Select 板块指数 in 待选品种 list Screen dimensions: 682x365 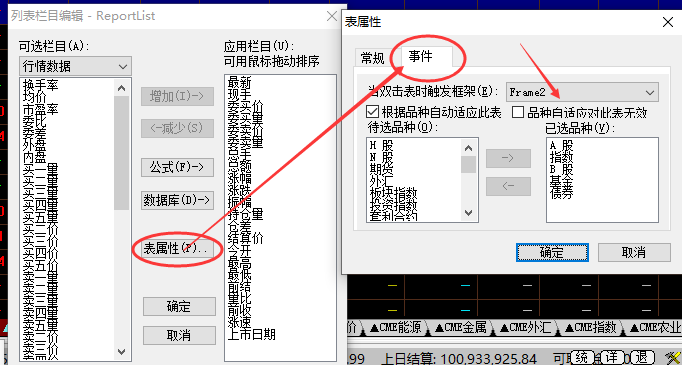[394, 193]
